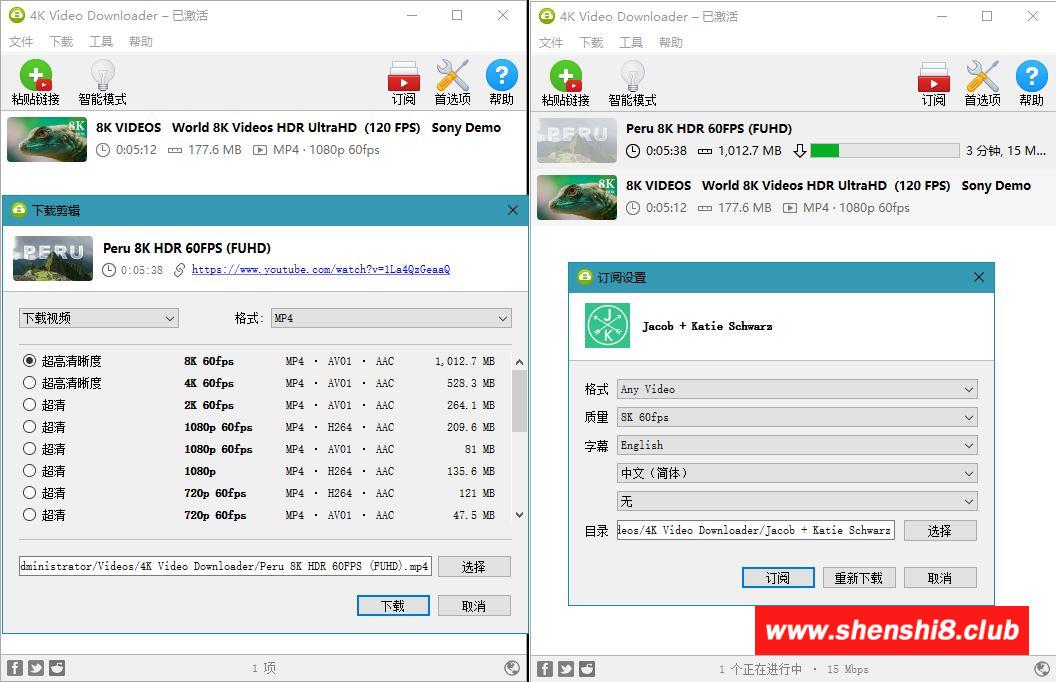Click Peru thumbnail in download clip dialog

53,259
